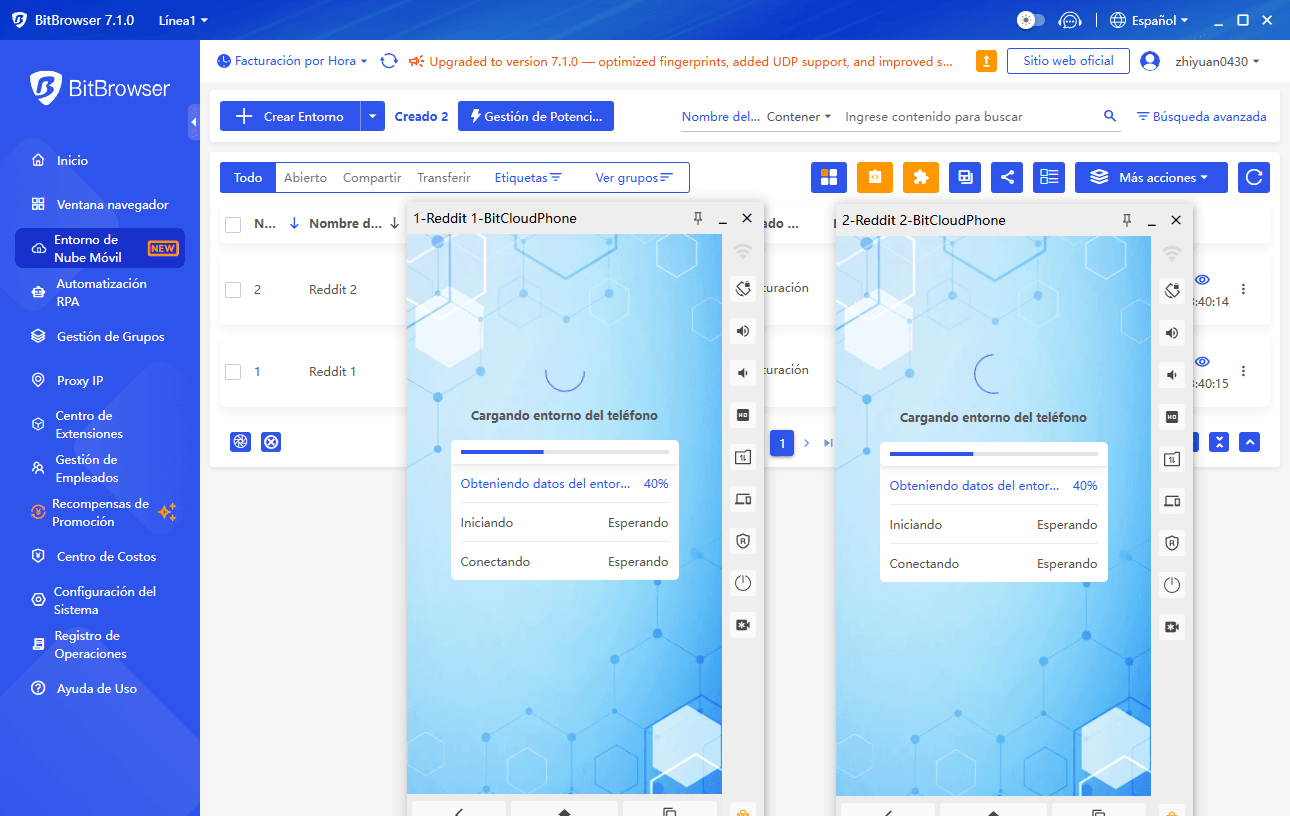This screenshot has width=1290, height=816.
Task: Expand the Ver grupos filter
Action: (x=634, y=177)
